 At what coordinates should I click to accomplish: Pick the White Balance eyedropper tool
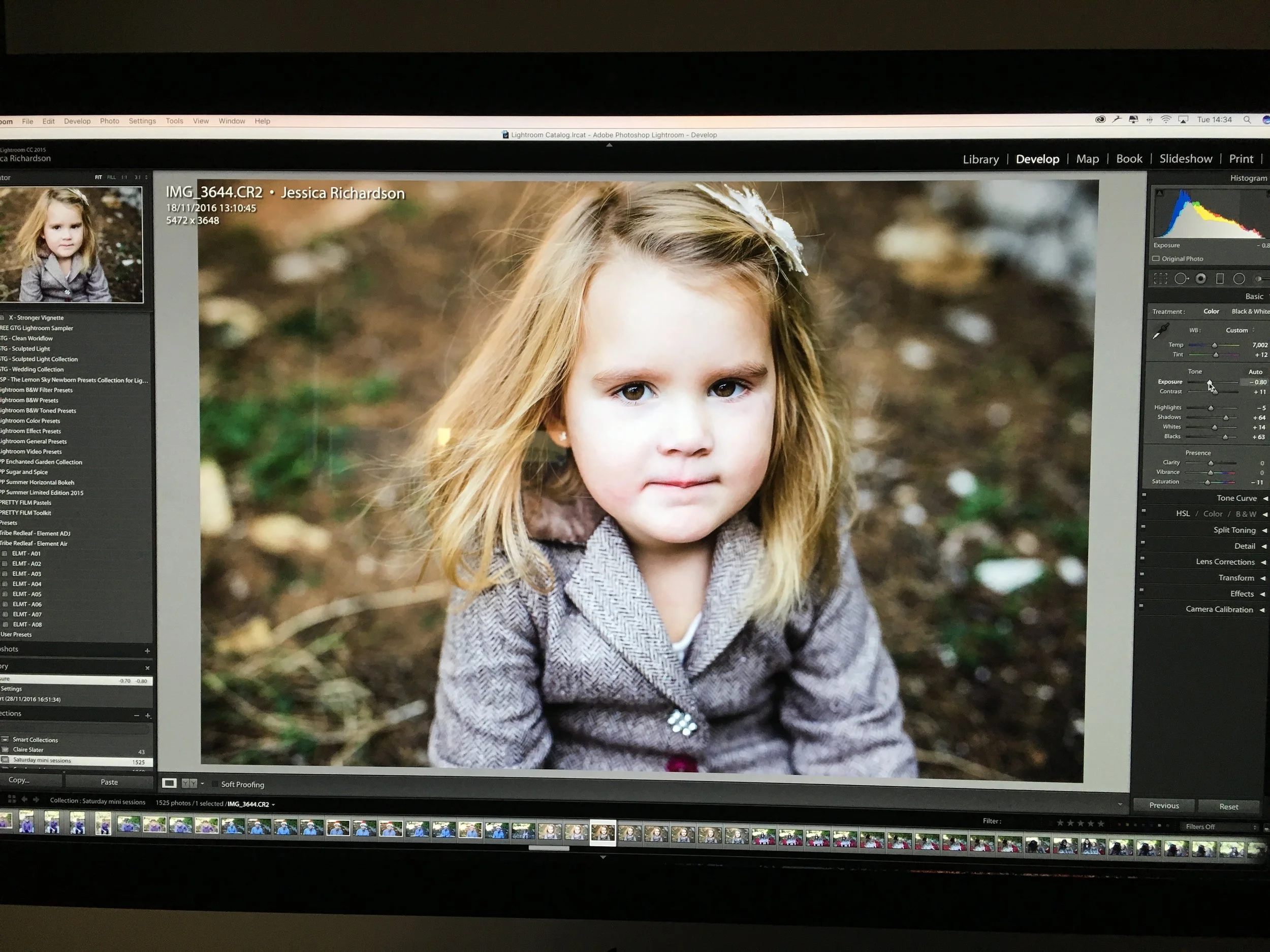pos(1161,332)
